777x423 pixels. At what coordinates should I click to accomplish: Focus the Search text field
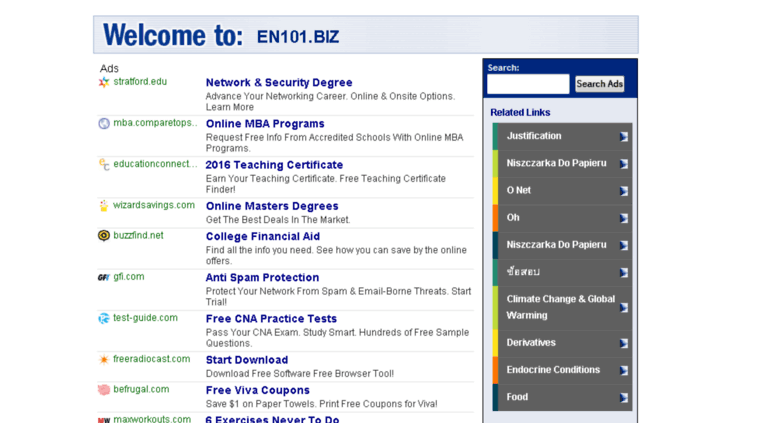pos(528,84)
